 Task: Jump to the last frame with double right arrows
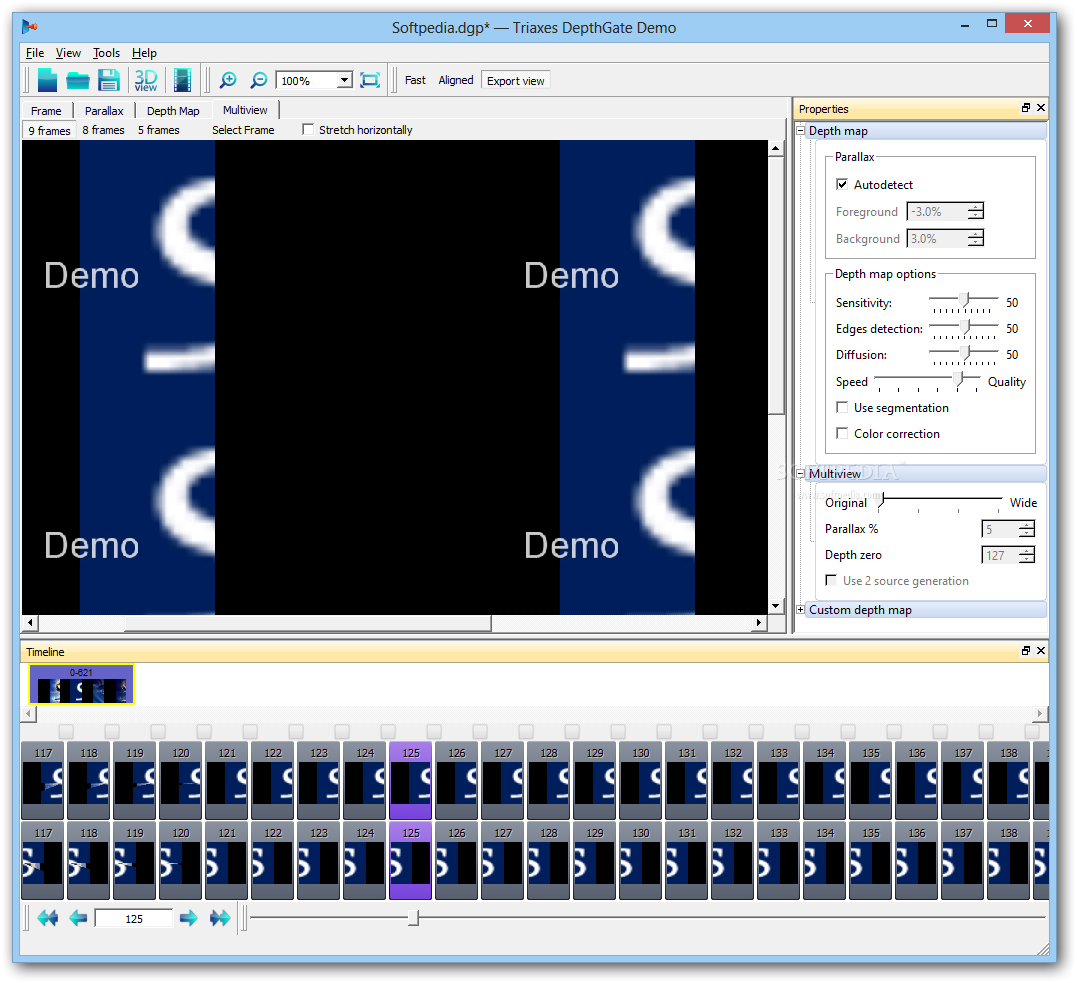(x=220, y=918)
